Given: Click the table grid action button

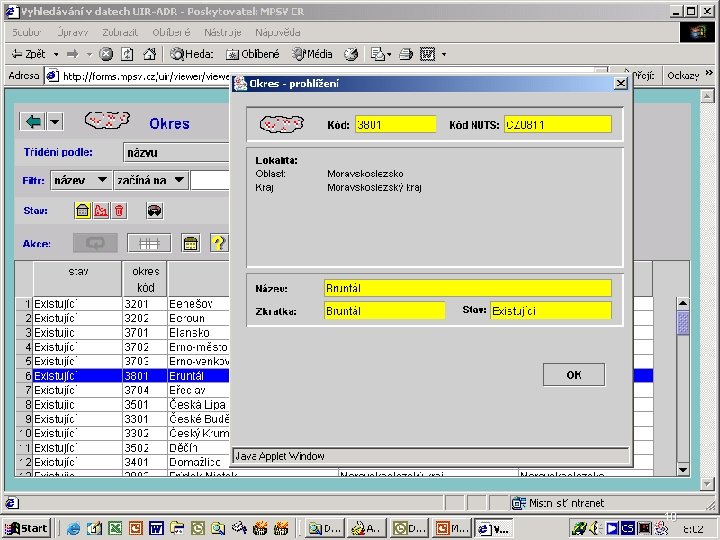Looking at the screenshot, I should [x=149, y=243].
